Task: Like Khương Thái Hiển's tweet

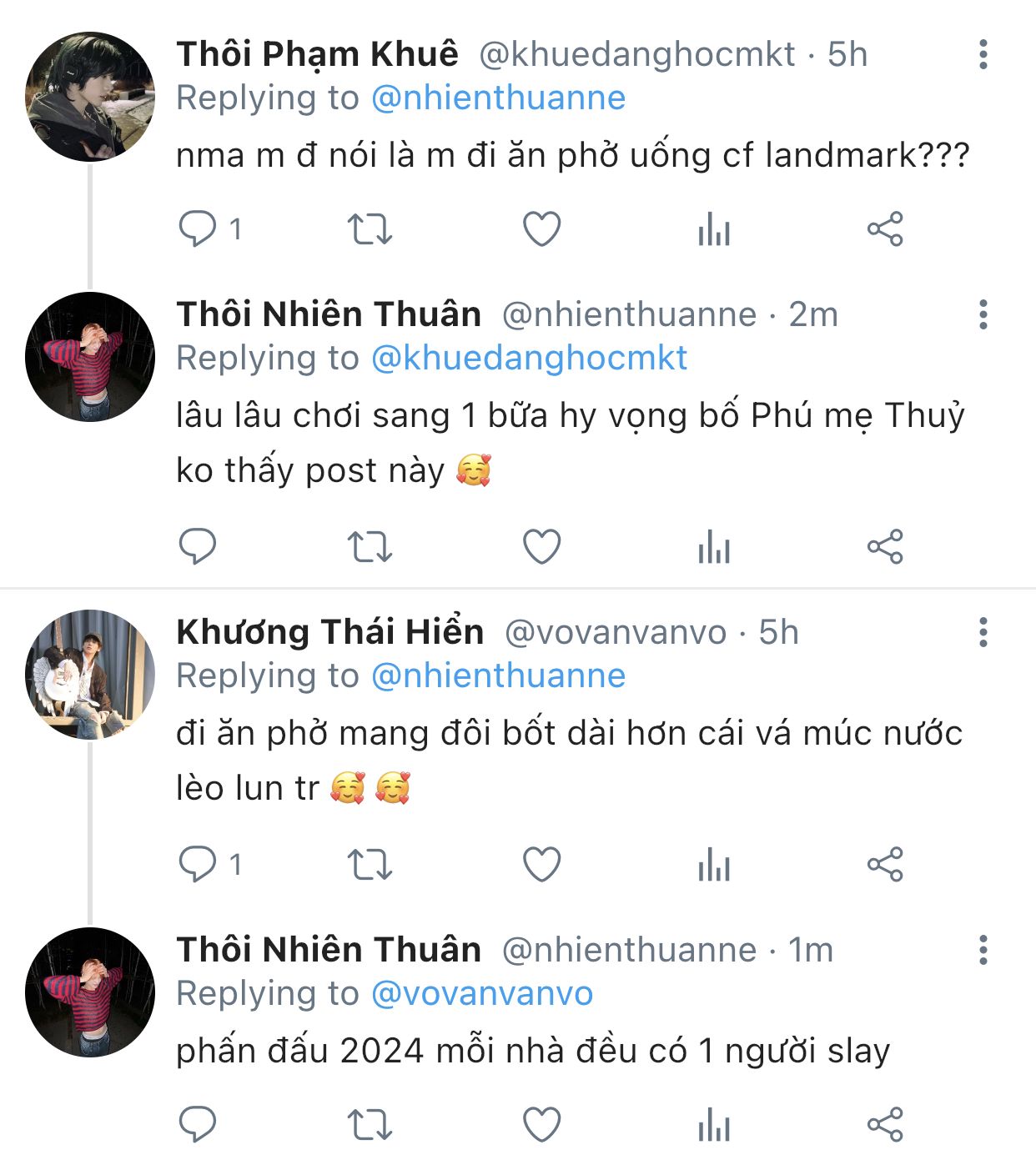Action: coord(541,864)
